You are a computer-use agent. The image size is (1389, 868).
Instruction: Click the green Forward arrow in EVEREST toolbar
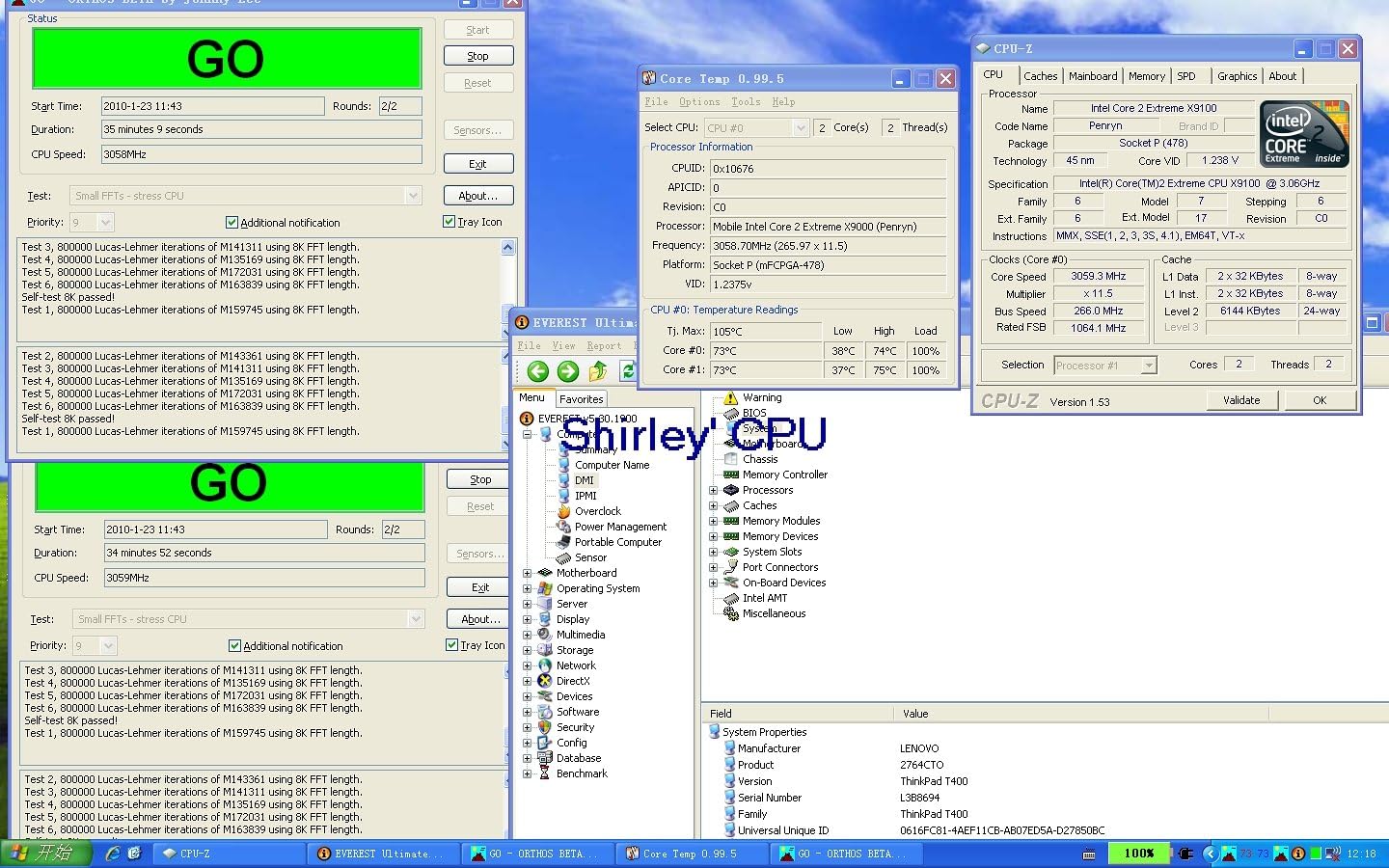568,370
